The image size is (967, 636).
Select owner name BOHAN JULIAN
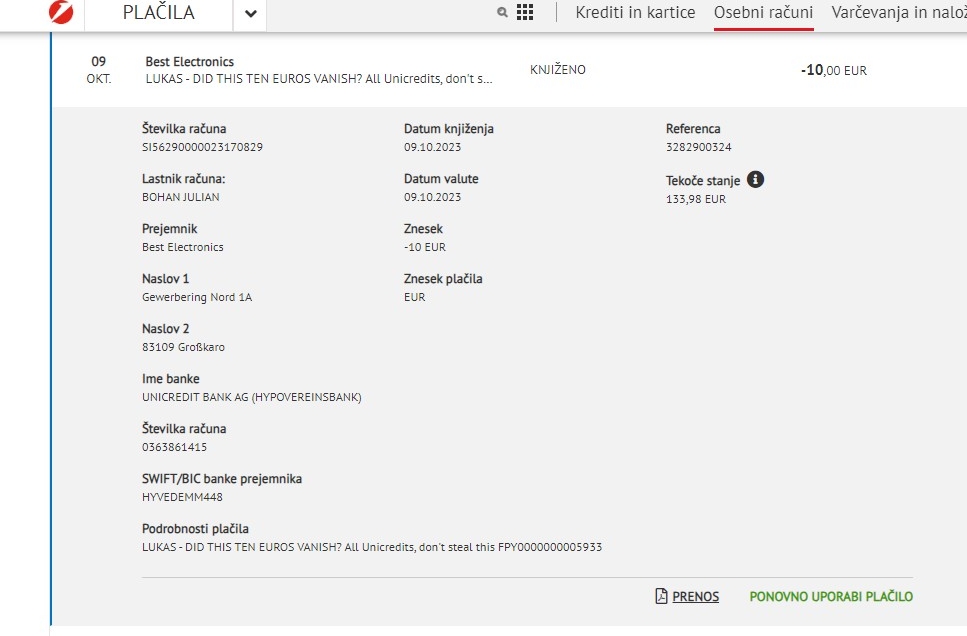tap(181, 197)
